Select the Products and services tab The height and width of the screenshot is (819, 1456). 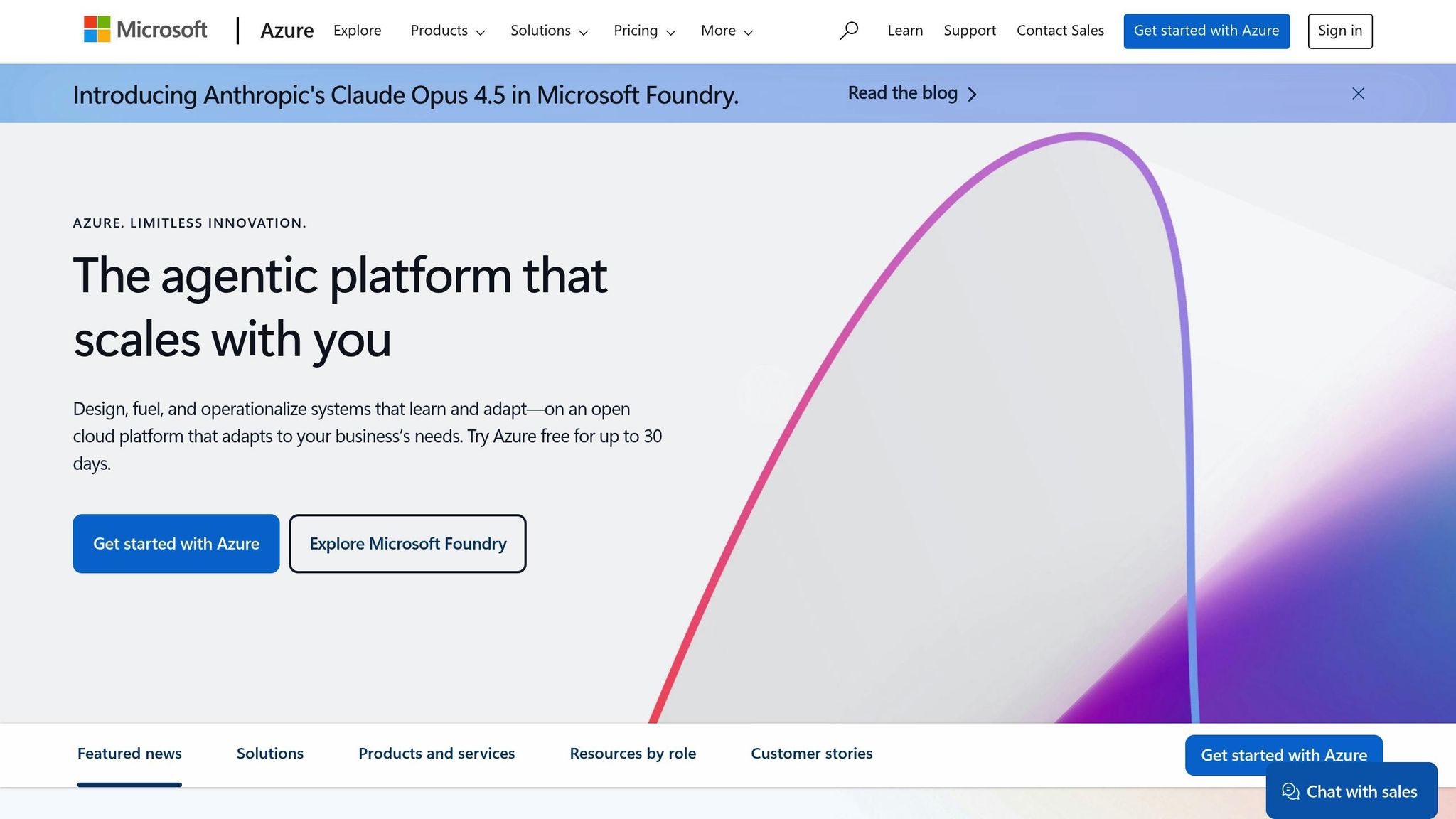(x=436, y=754)
